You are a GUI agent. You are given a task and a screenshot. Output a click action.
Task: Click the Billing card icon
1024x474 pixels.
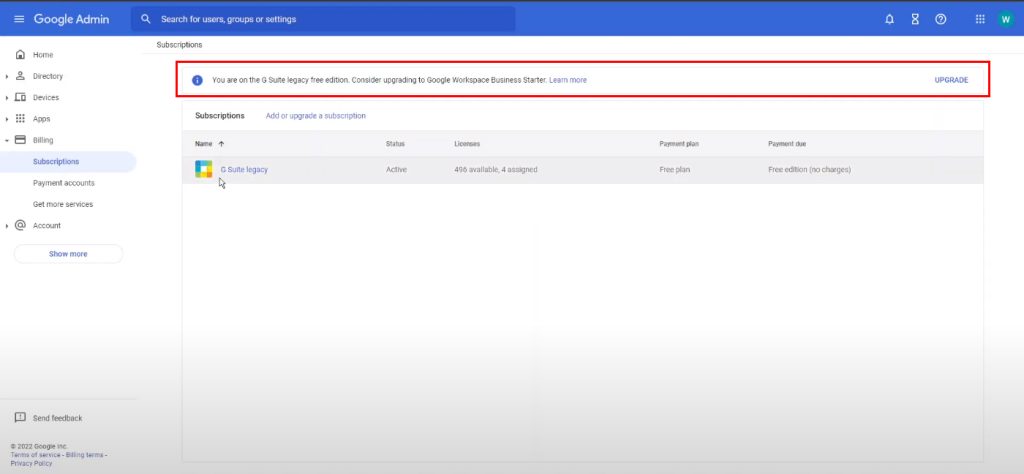point(20,140)
